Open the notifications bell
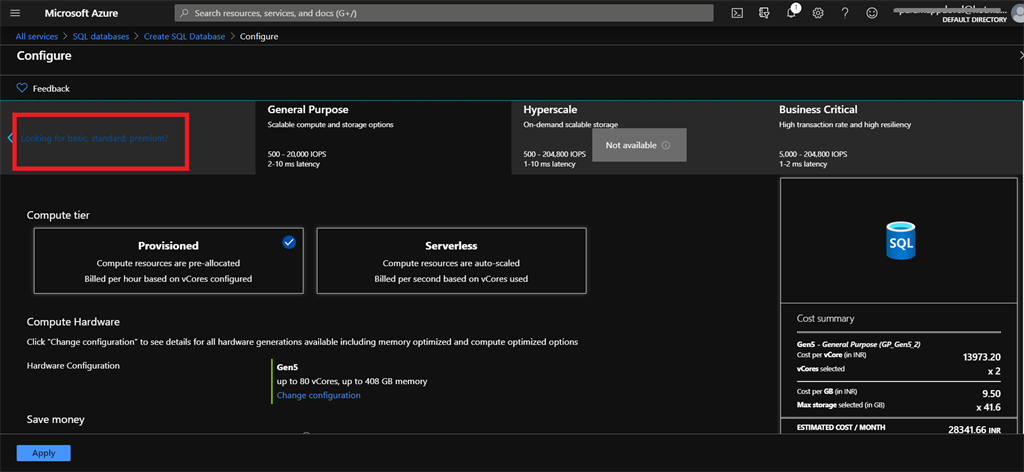The width and height of the screenshot is (1024, 472). pos(791,13)
